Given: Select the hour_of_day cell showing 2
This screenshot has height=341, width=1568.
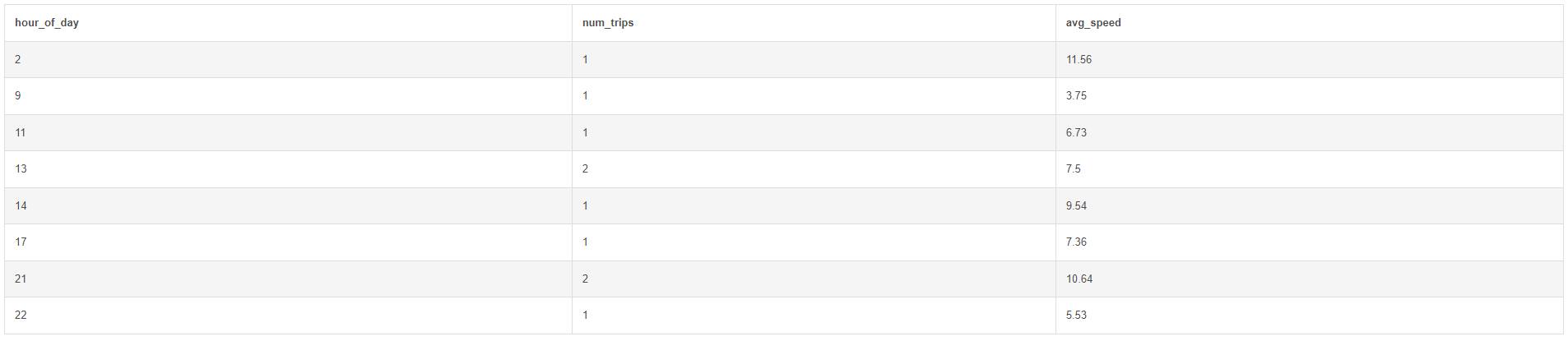Looking at the screenshot, I should (18, 60).
